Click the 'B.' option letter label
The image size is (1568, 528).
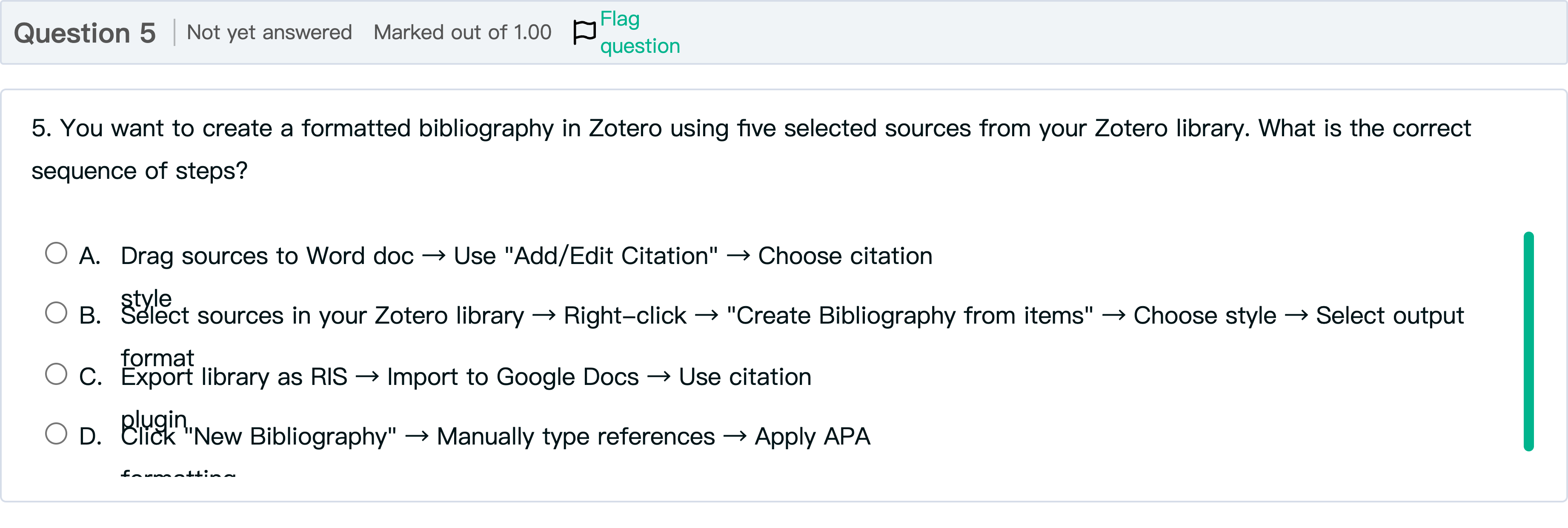(90, 316)
